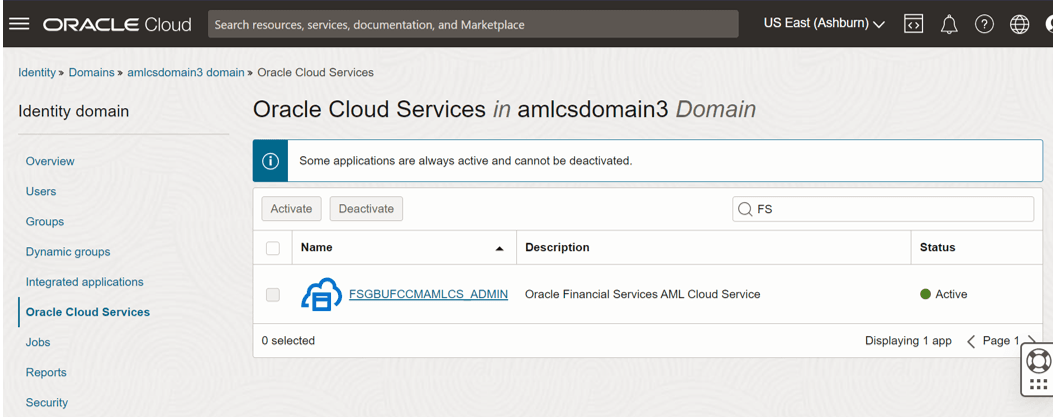Sort by Name column arrow
Image resolution: width=1053 pixels, height=417 pixels.
(x=499, y=248)
